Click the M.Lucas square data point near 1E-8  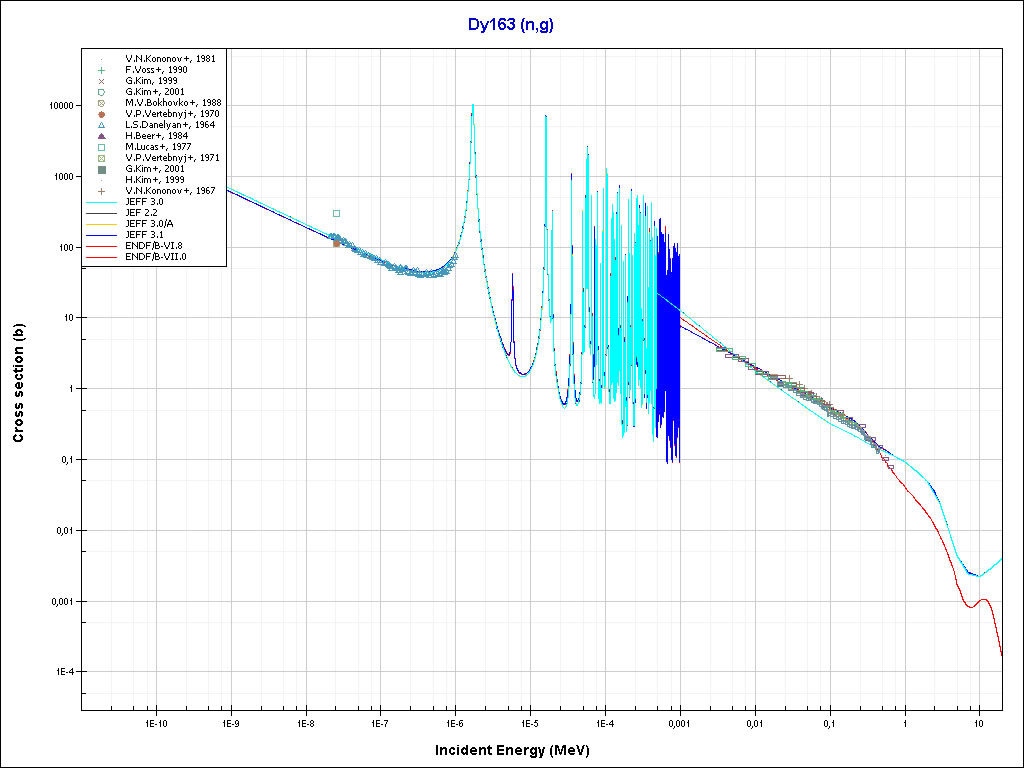point(337,213)
